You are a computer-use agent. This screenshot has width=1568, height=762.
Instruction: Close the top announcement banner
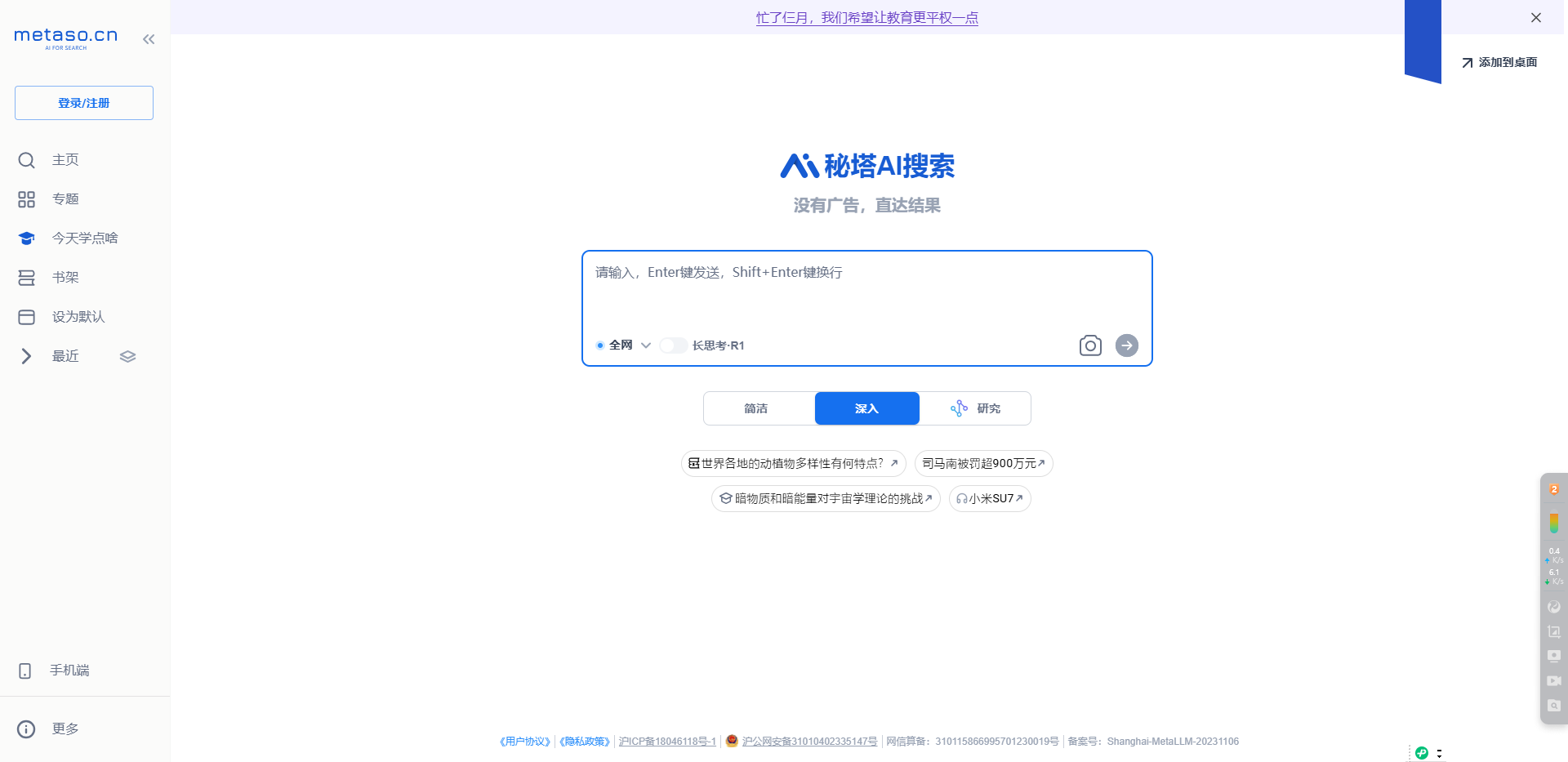point(1536,17)
